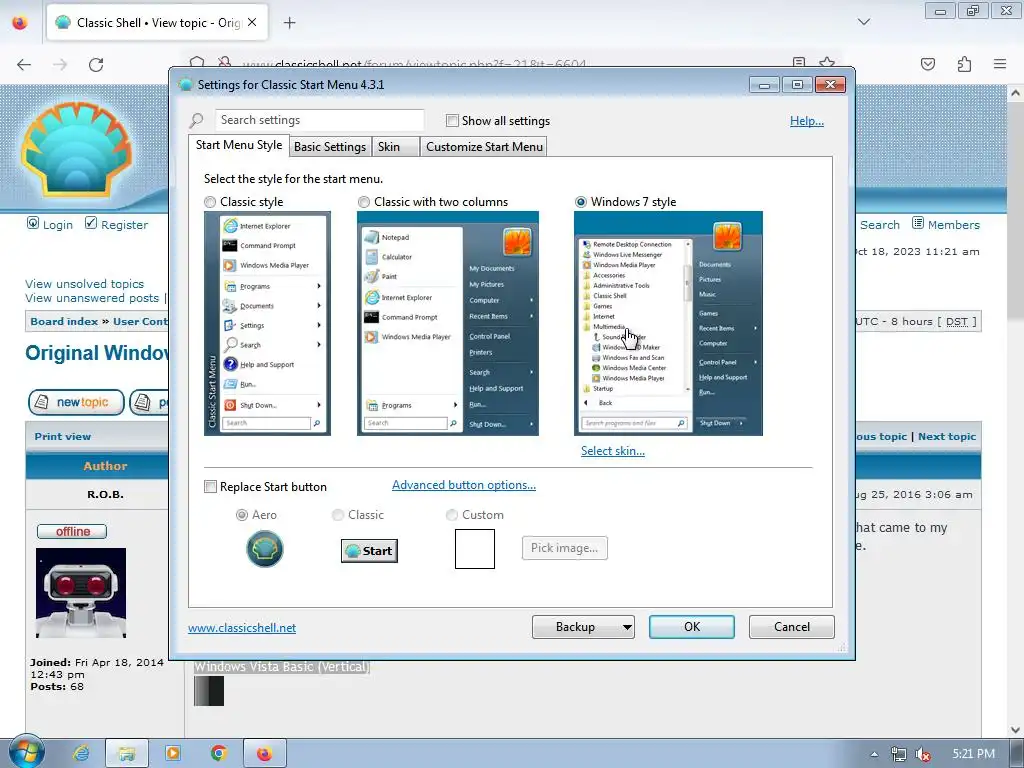Launch the taskbar media player icon
The image size is (1024, 768).
click(x=172, y=753)
